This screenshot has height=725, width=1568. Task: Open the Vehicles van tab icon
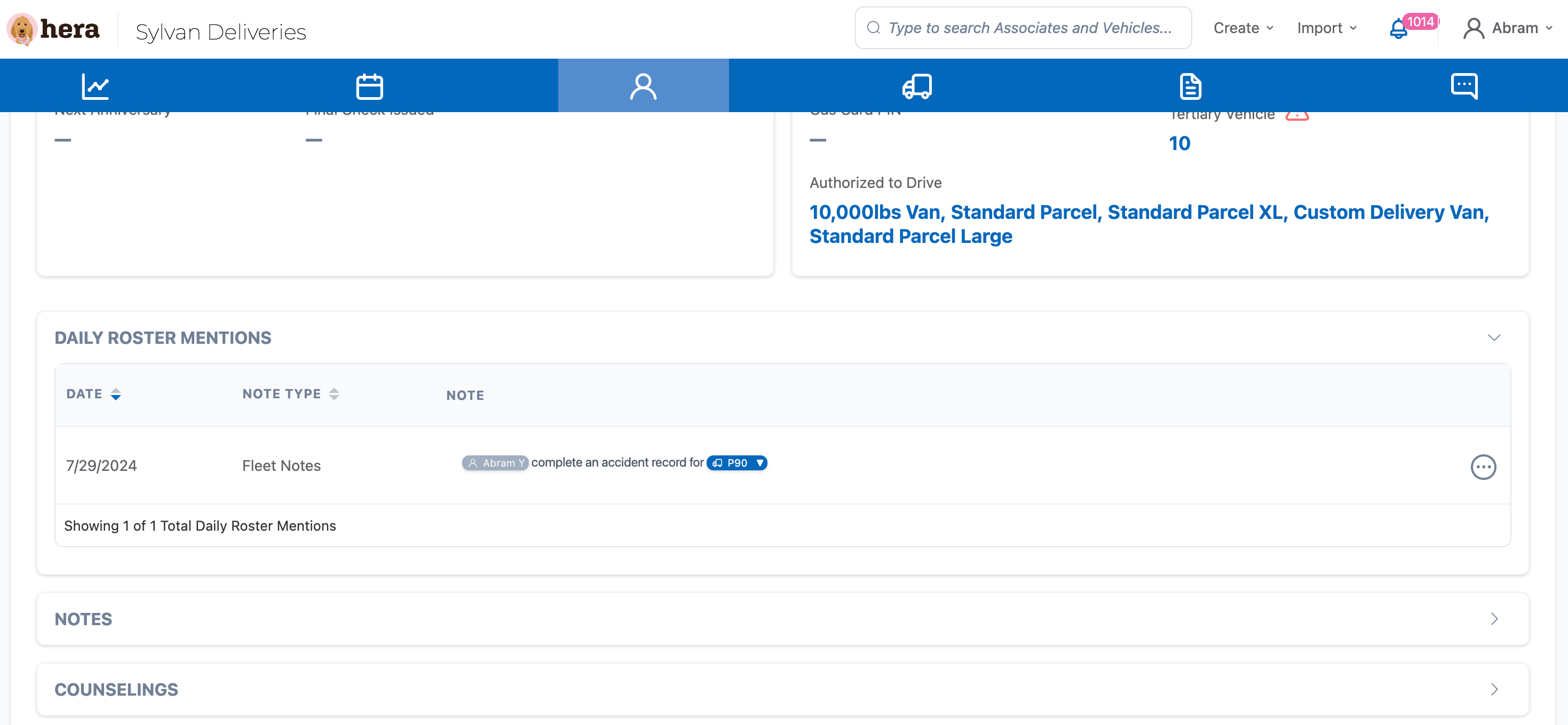[x=917, y=86]
